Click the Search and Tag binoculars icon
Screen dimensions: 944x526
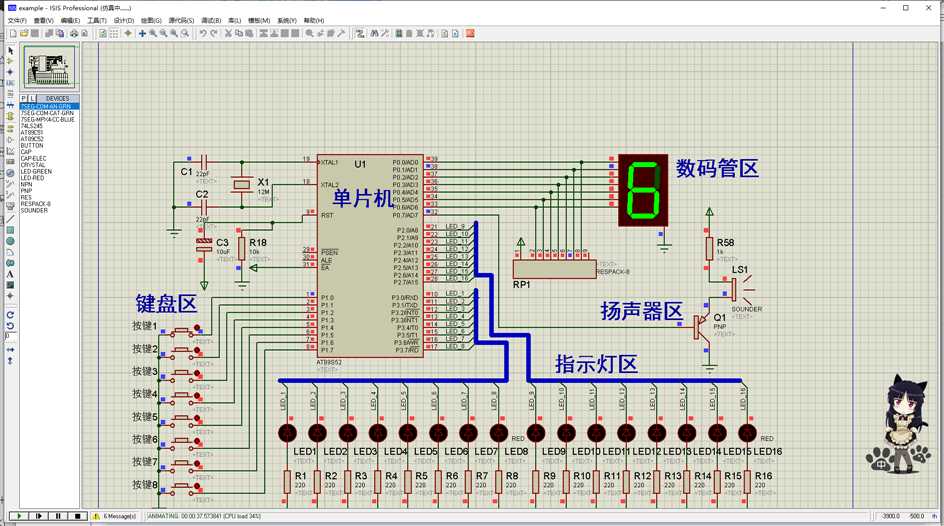374,34
